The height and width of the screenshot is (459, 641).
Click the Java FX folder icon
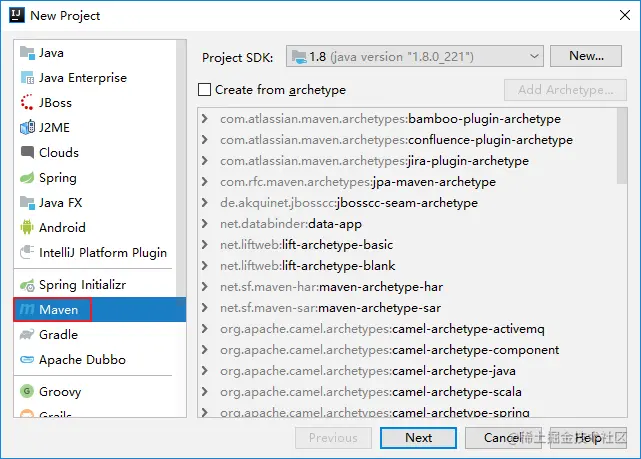(x=27, y=202)
